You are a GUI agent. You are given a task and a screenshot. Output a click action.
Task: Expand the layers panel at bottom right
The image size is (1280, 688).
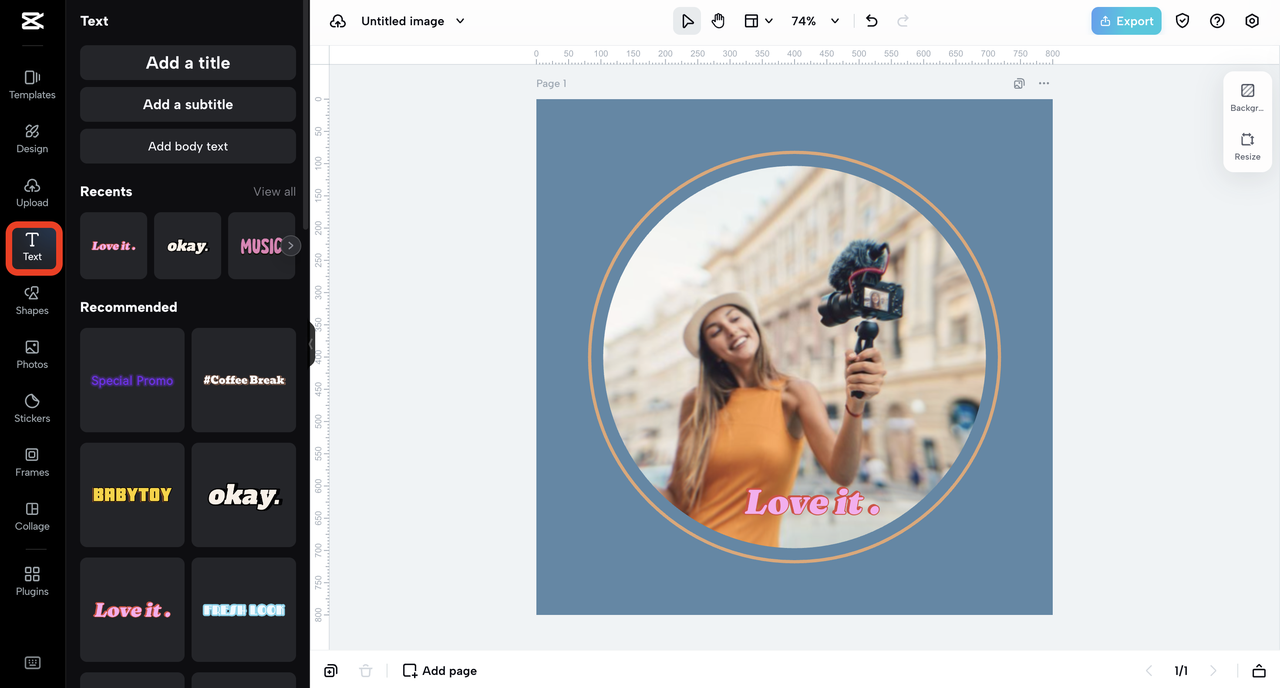click(1259, 671)
